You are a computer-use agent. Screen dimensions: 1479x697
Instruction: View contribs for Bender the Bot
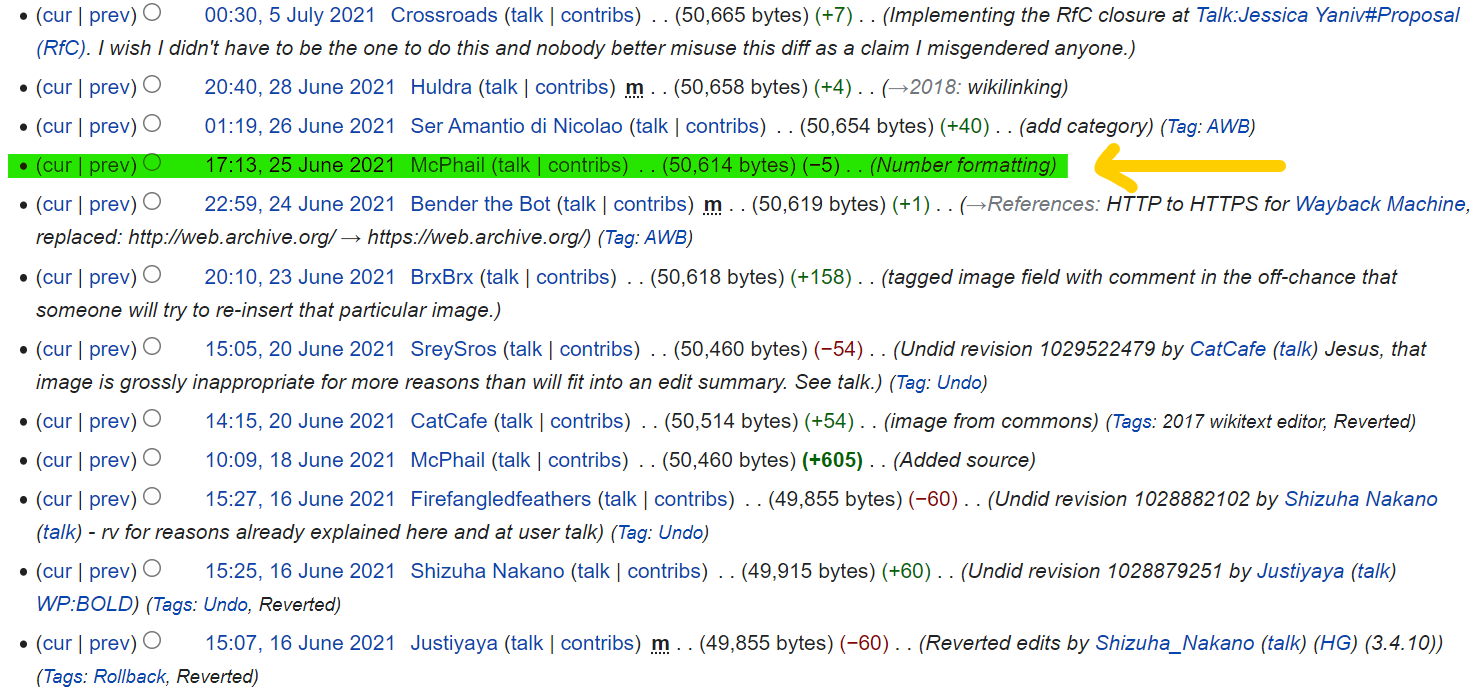pyautogui.click(x=651, y=205)
